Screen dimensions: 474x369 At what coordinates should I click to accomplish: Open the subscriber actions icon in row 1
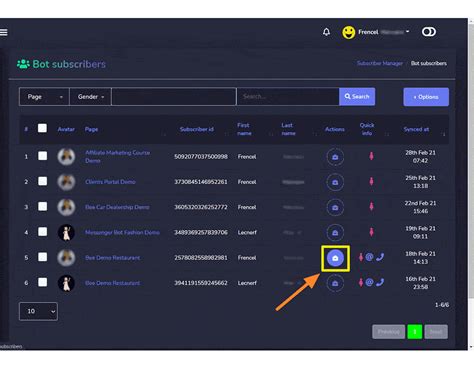pyautogui.click(x=335, y=157)
